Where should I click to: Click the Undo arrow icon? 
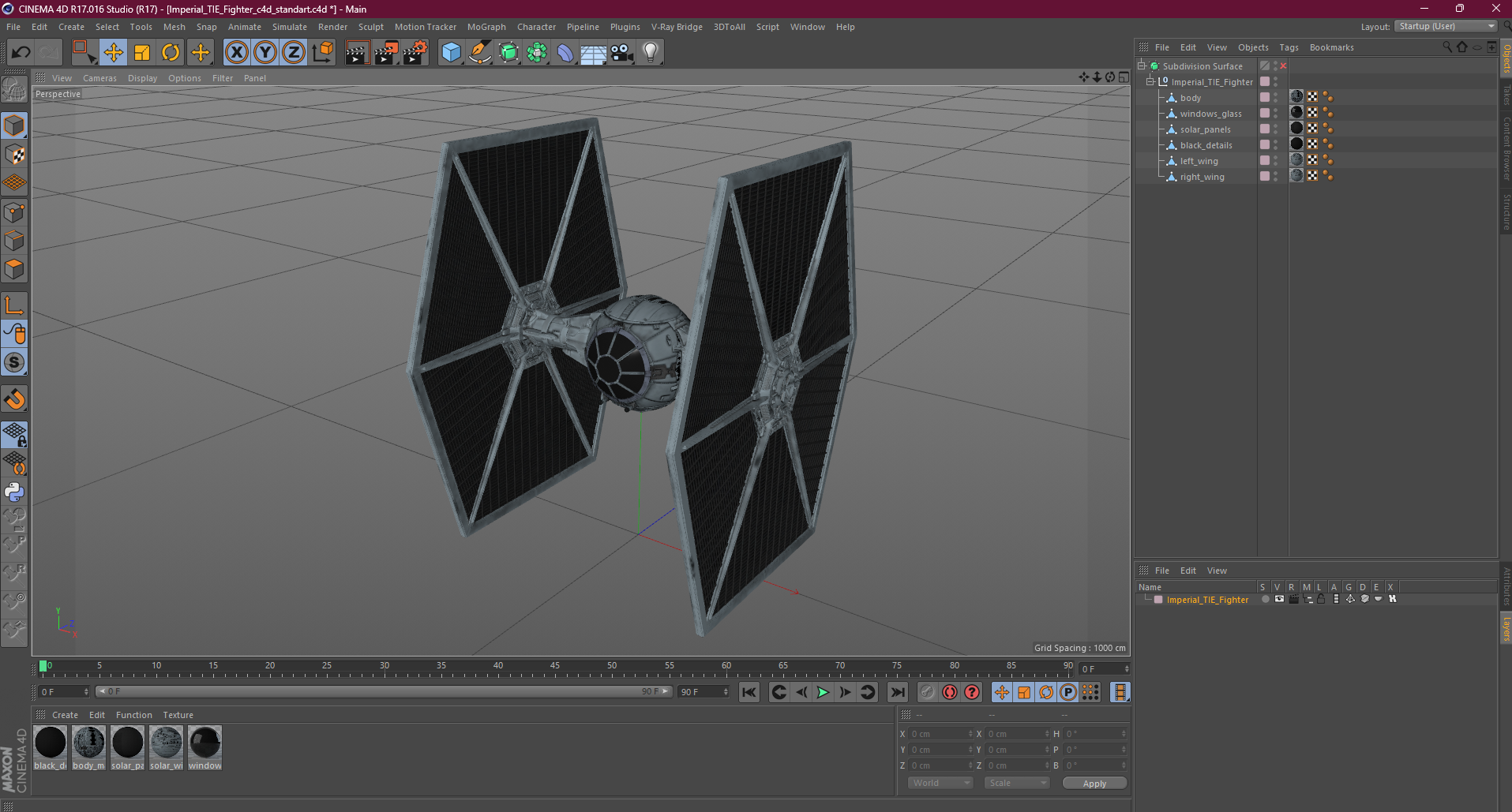pos(21,53)
